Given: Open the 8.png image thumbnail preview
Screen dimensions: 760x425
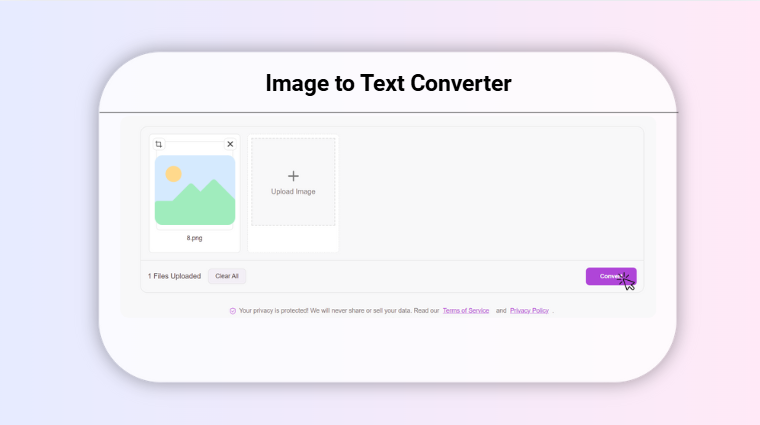Looking at the screenshot, I should (195, 190).
